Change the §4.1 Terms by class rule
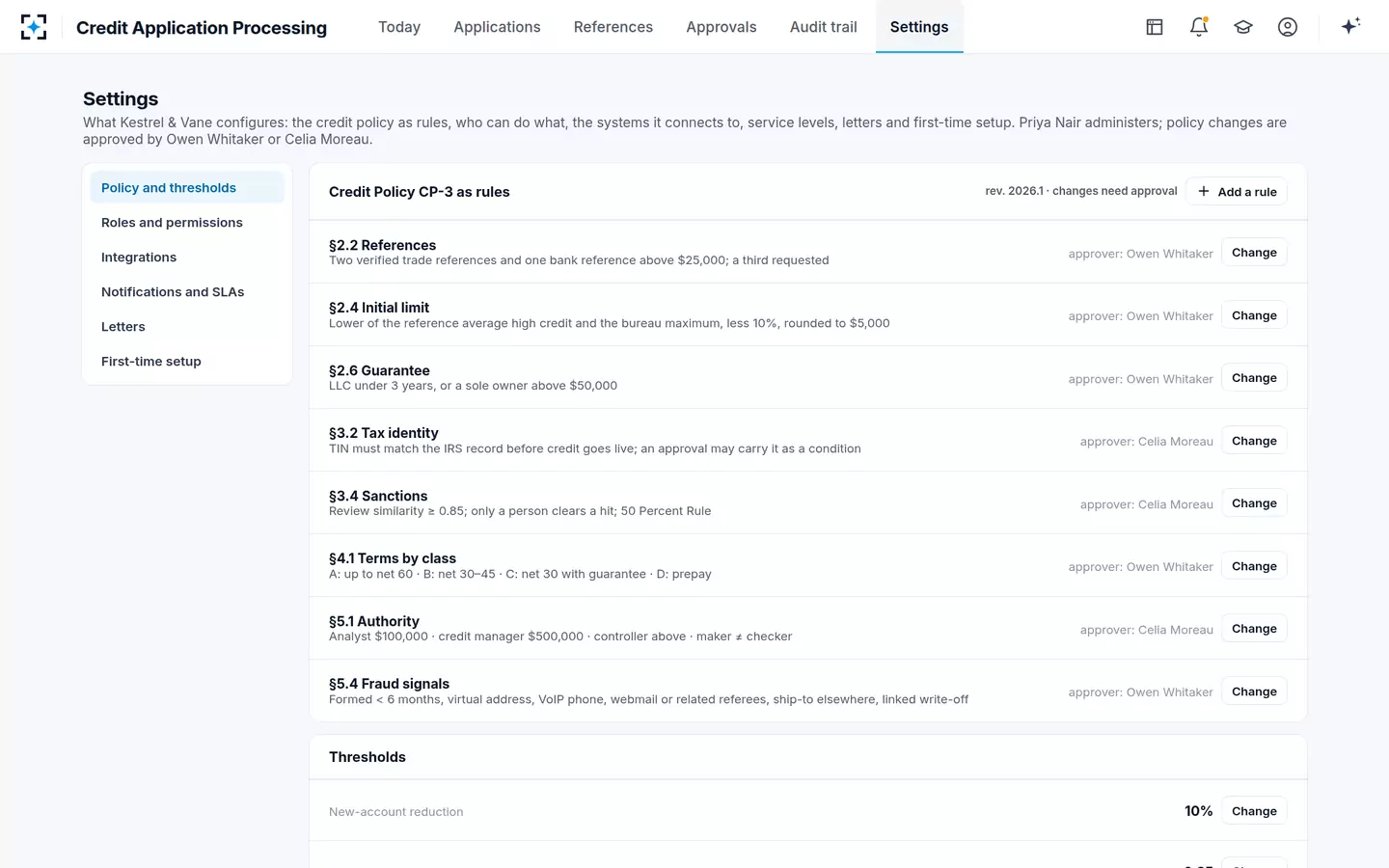 [1254, 566]
